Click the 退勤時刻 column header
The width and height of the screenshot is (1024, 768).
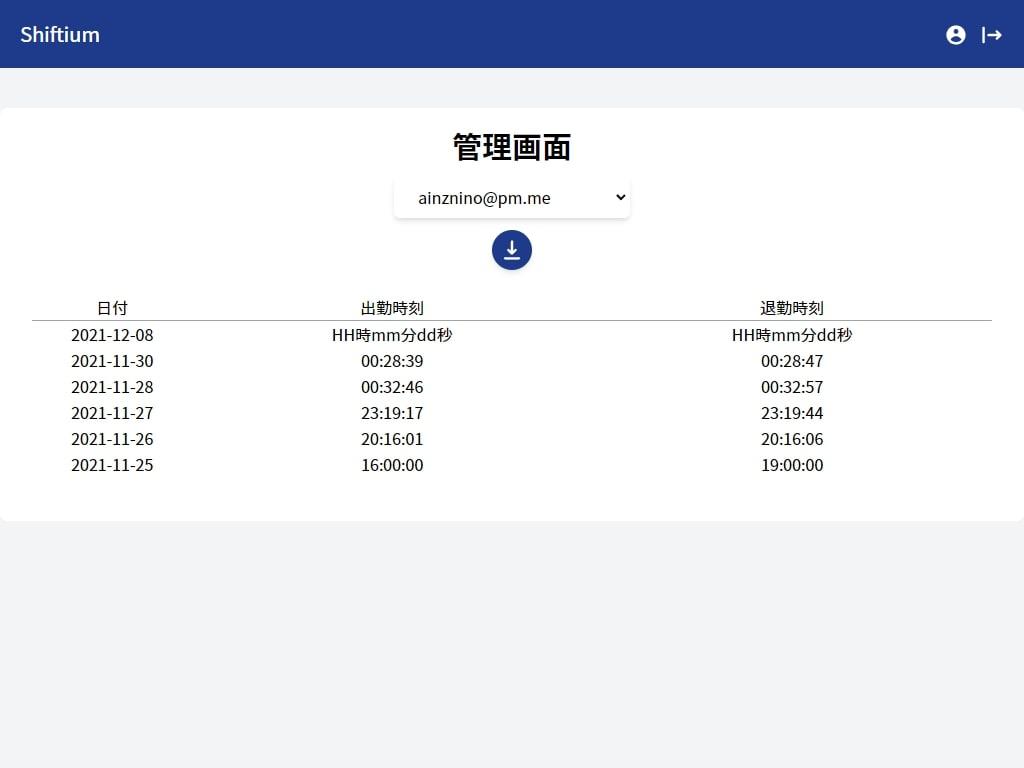[792, 308]
